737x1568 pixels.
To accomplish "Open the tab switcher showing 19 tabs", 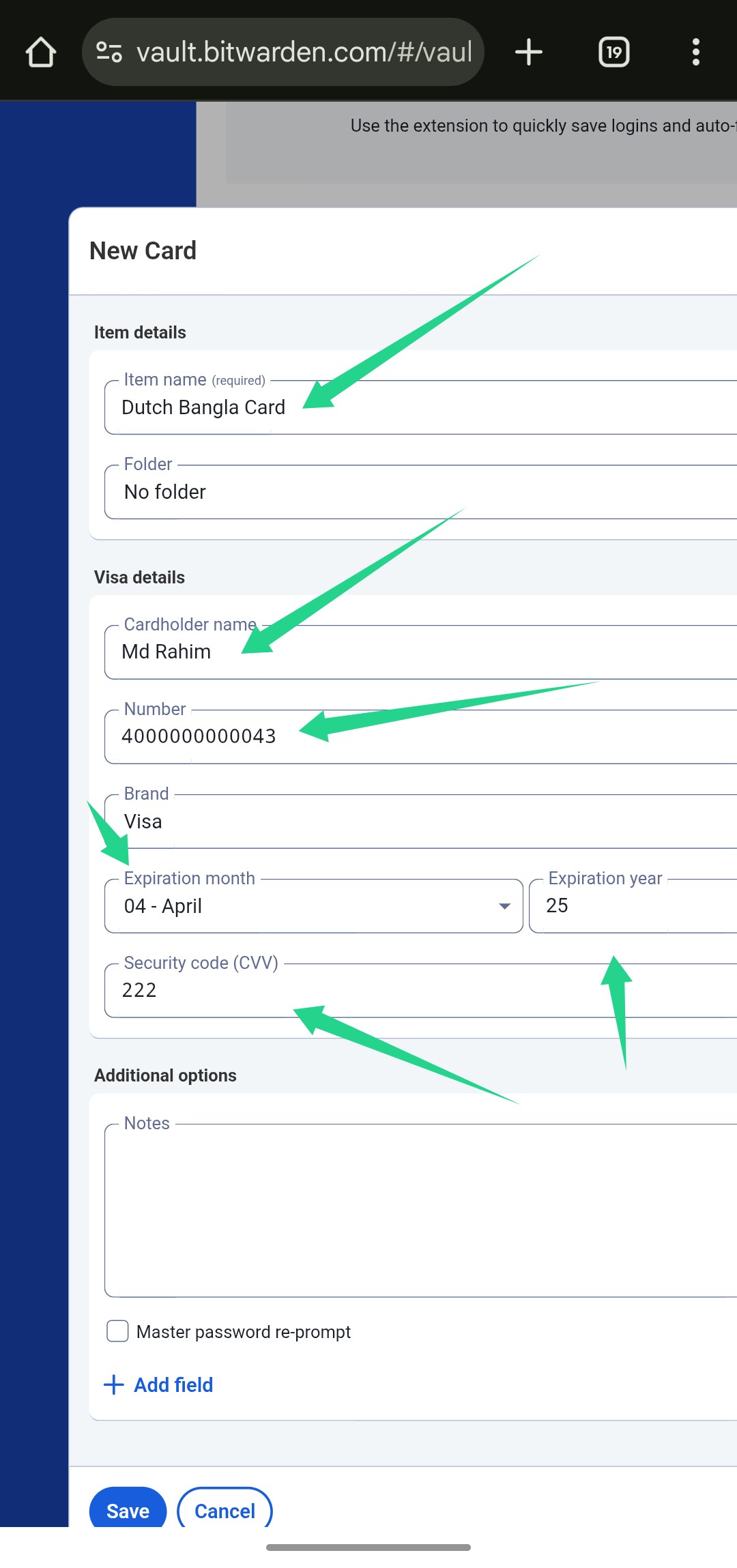I will (613, 52).
